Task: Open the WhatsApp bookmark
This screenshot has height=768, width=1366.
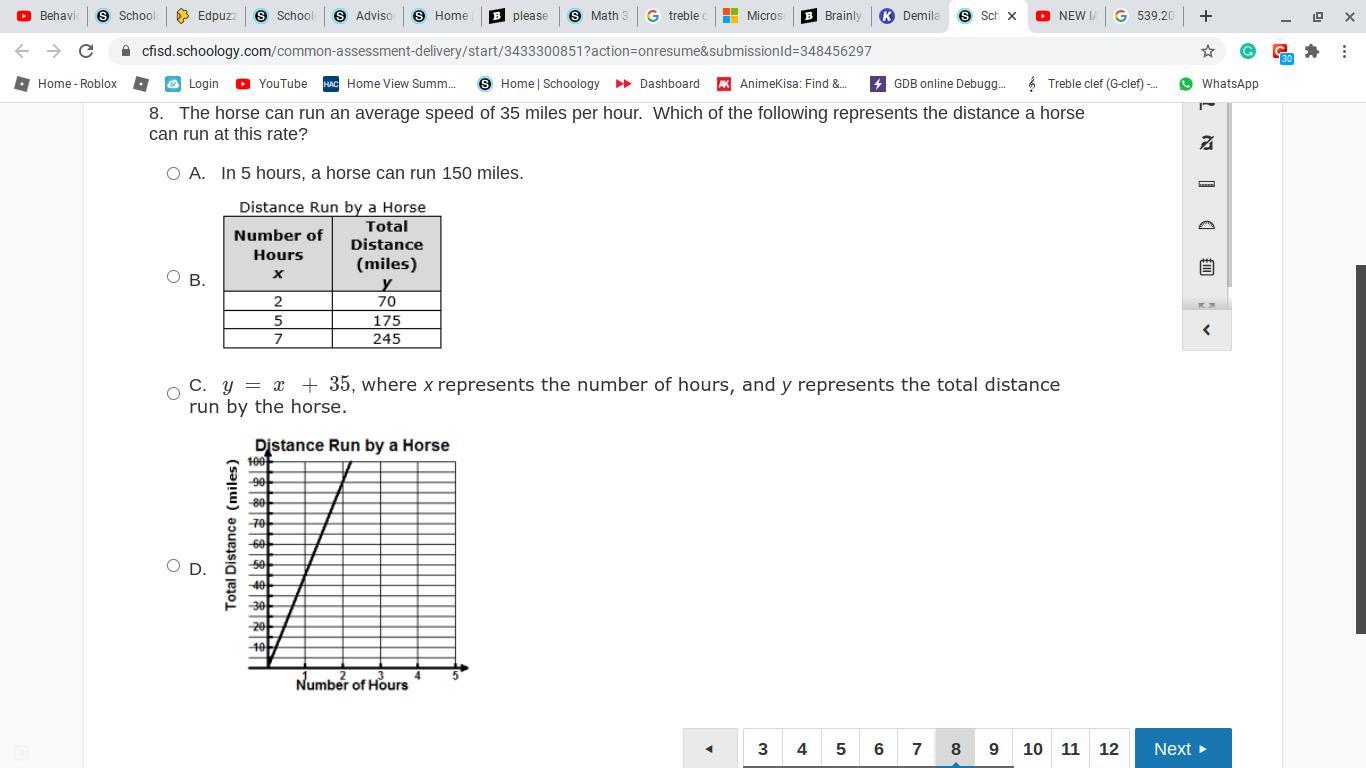Action: click(1218, 84)
